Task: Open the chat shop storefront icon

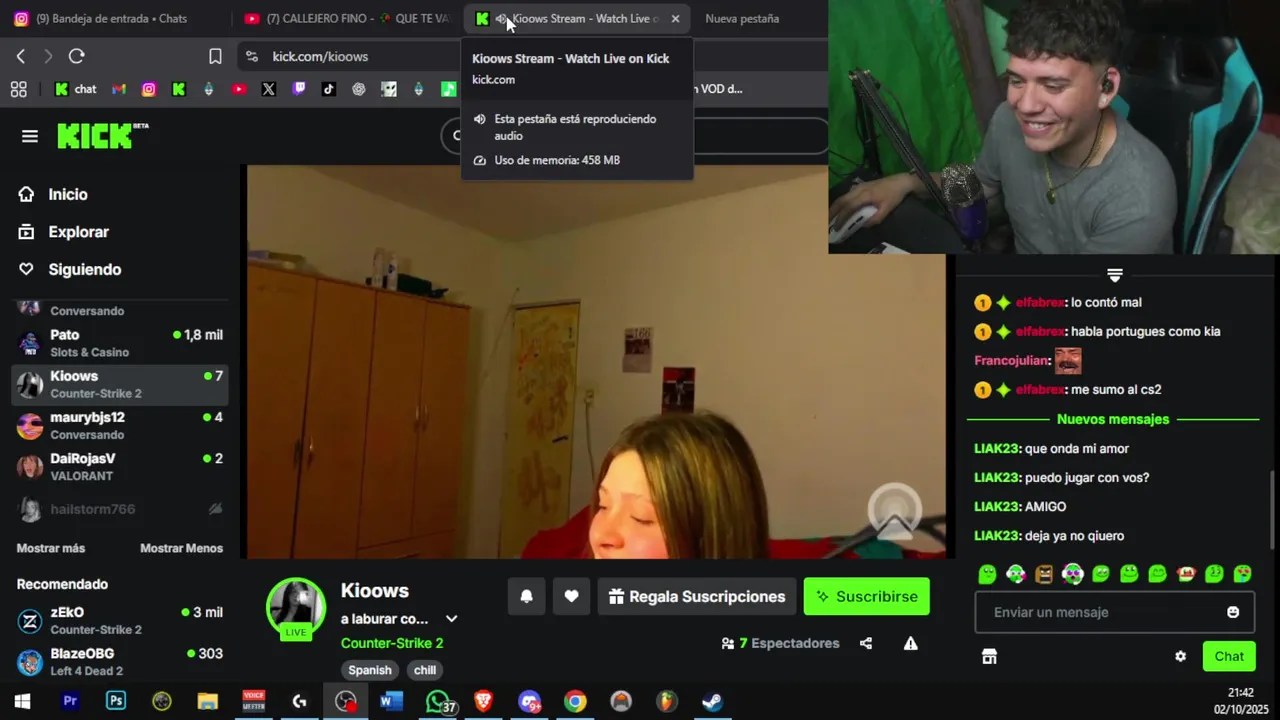Action: [989, 657]
